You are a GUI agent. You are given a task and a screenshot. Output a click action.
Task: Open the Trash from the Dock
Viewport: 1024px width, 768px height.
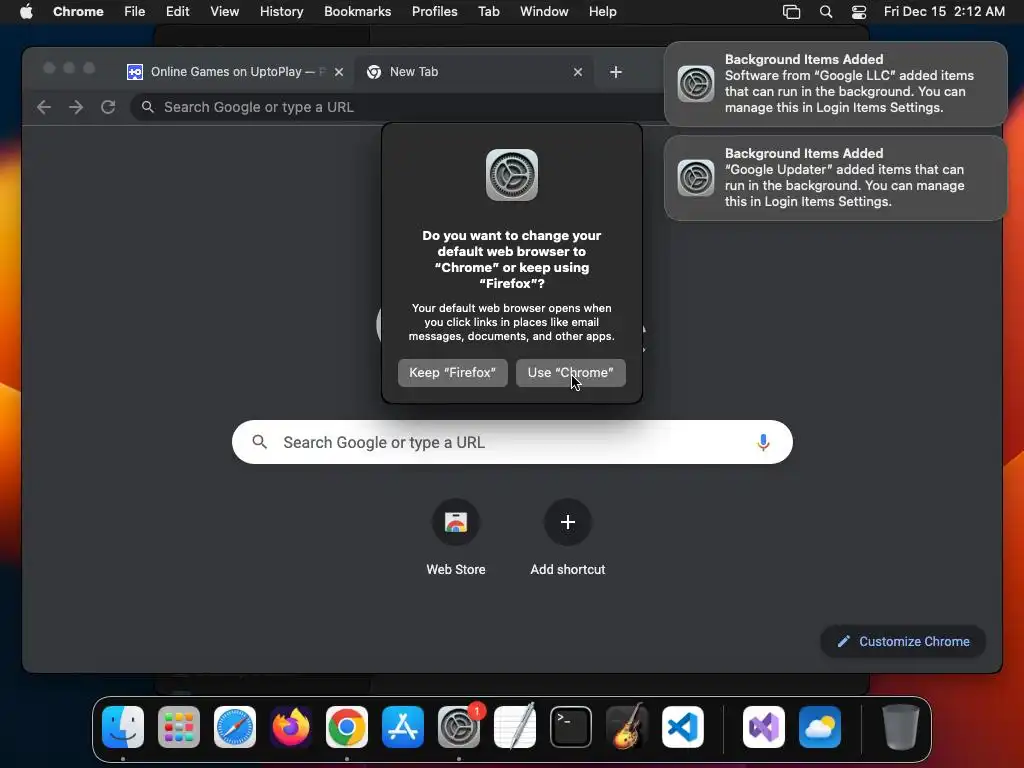pyautogui.click(x=901, y=727)
